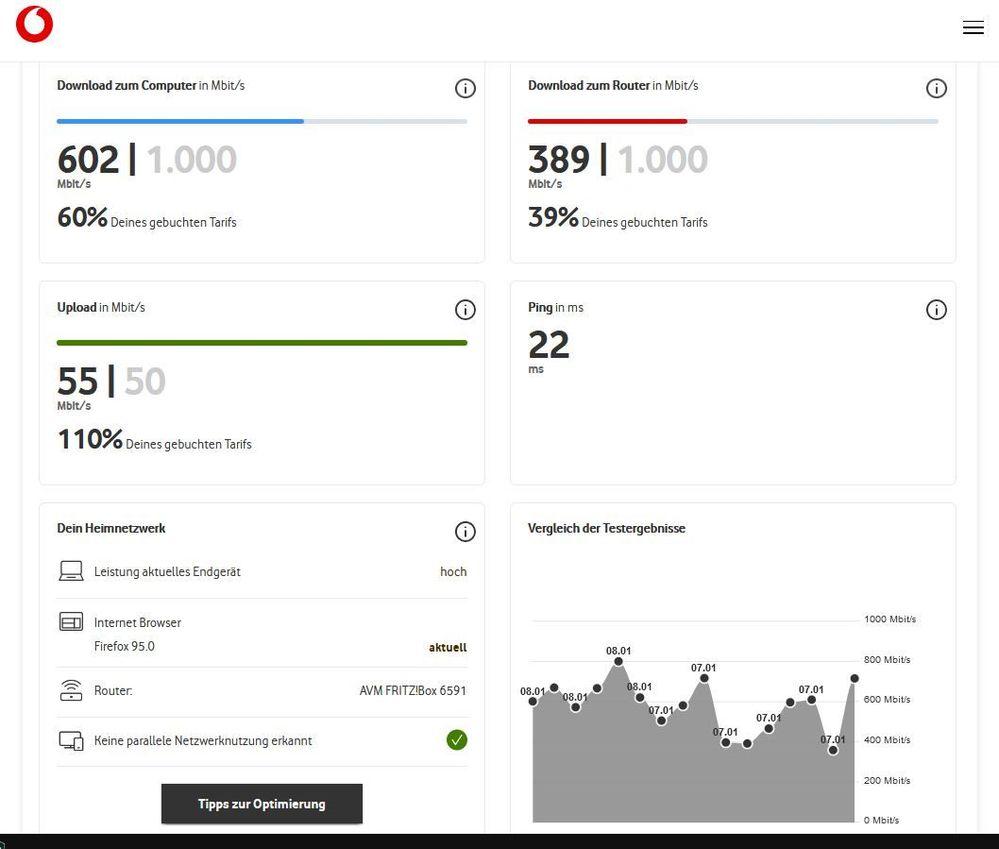This screenshot has width=999, height=849.
Task: Show info icon for Ping card
Action: coord(936,310)
